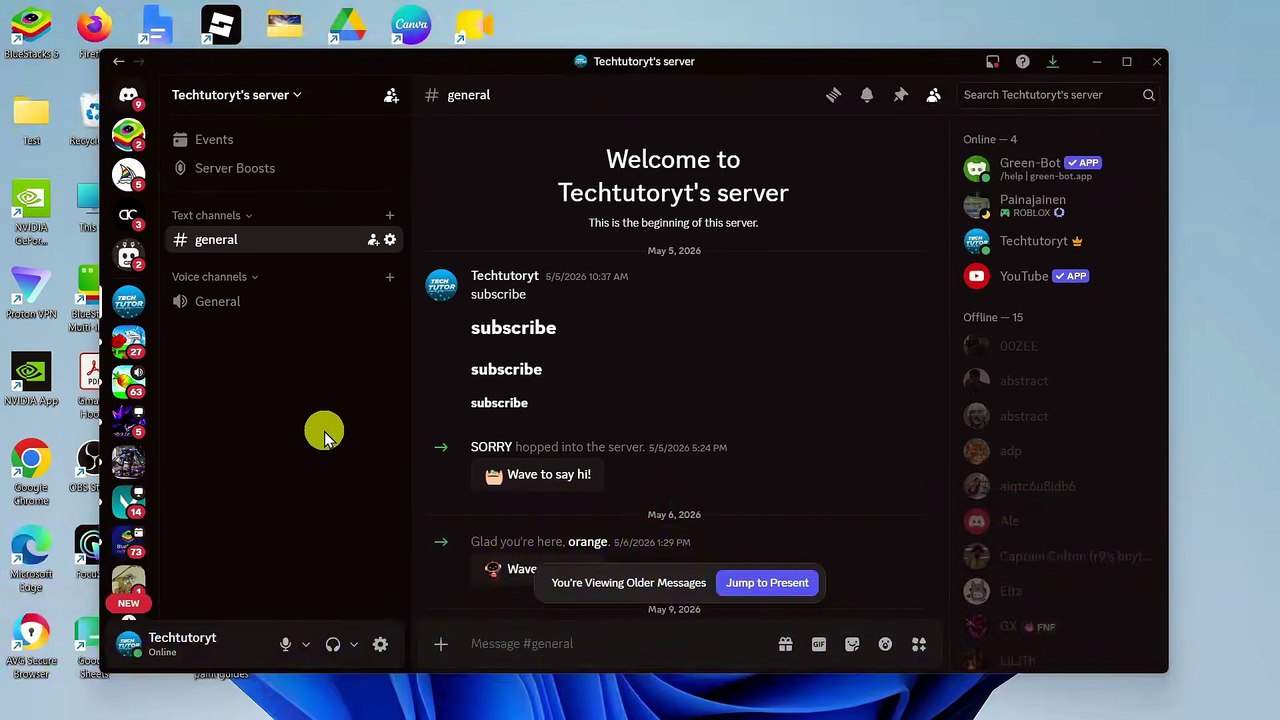Screen dimensions: 1280x720
Task: Open the GIF picker
Action: 819,645
